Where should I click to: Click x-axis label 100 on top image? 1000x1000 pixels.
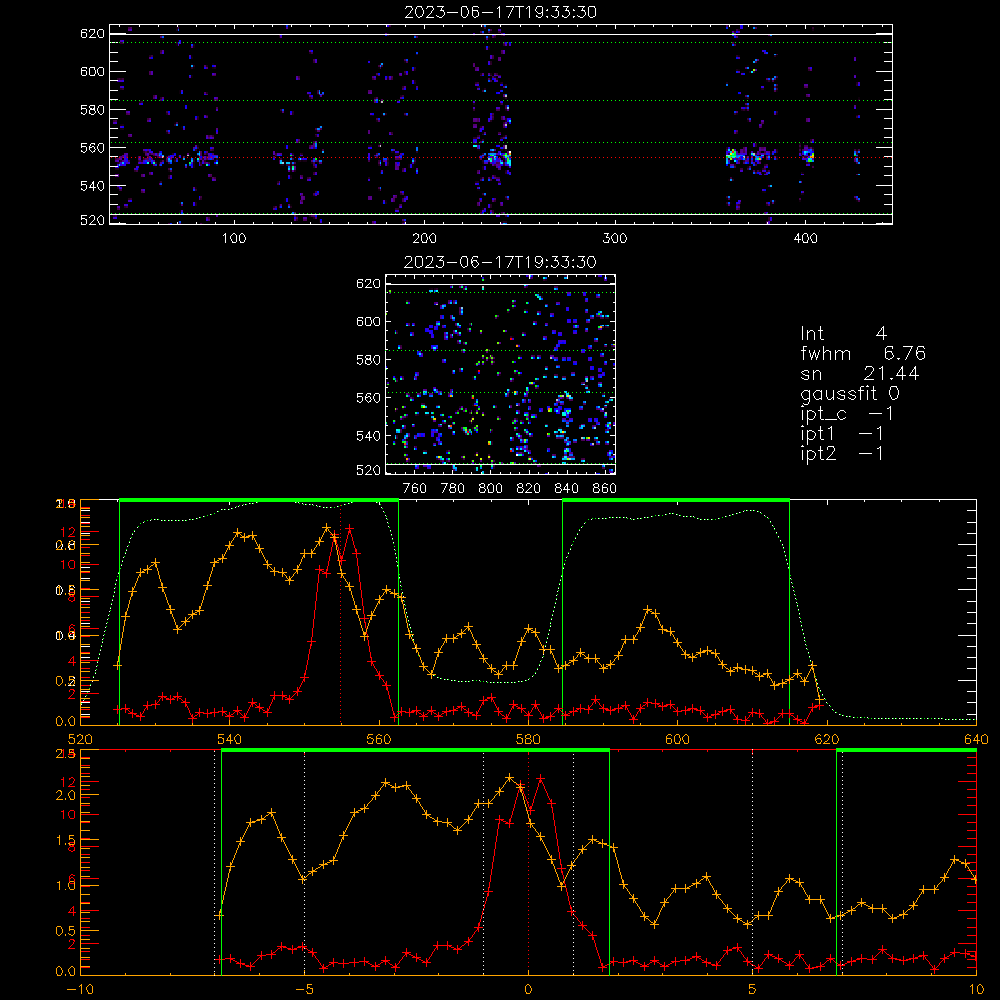click(234, 239)
